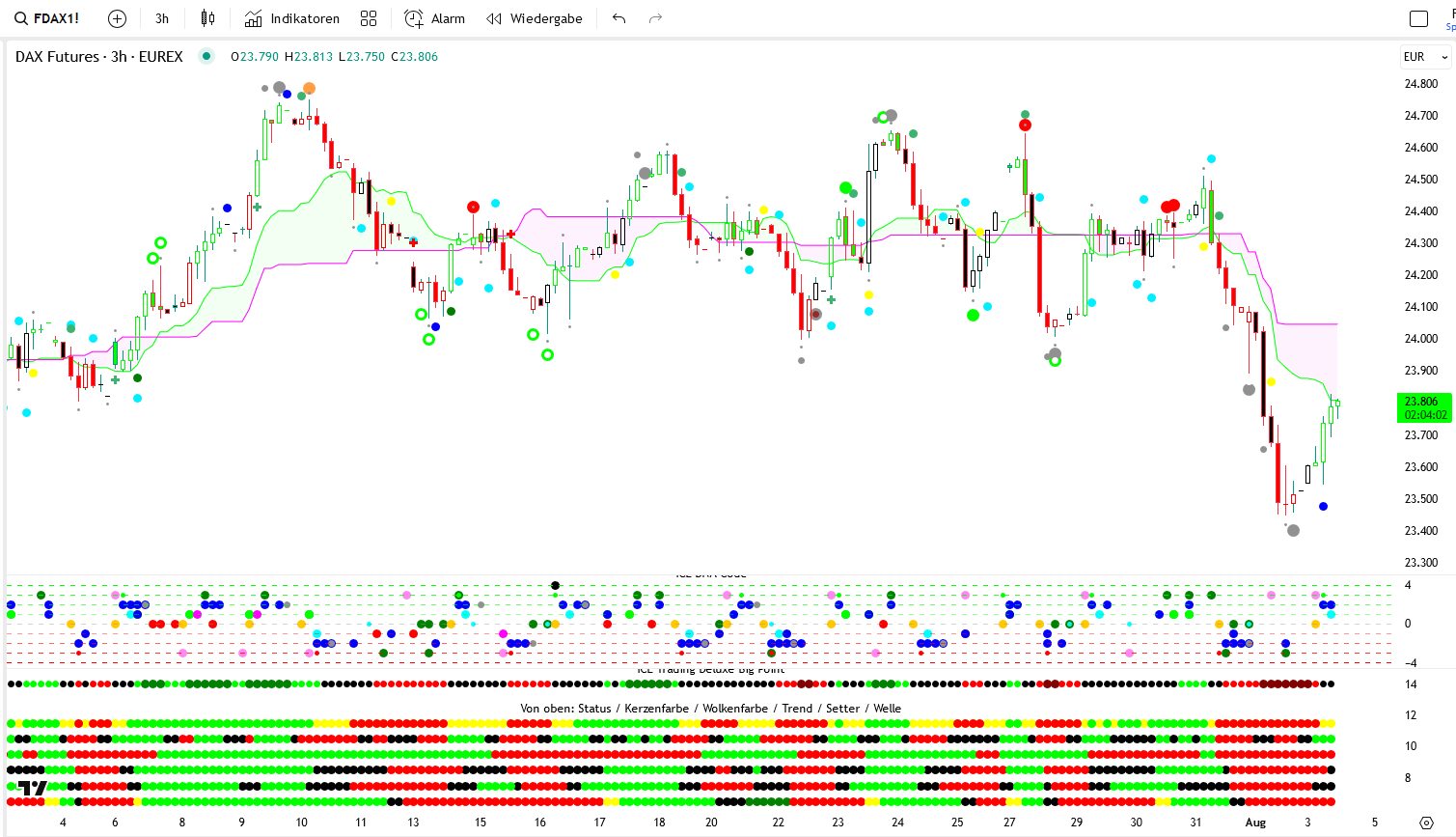
Task: Click the green market status dot
Action: (x=206, y=56)
